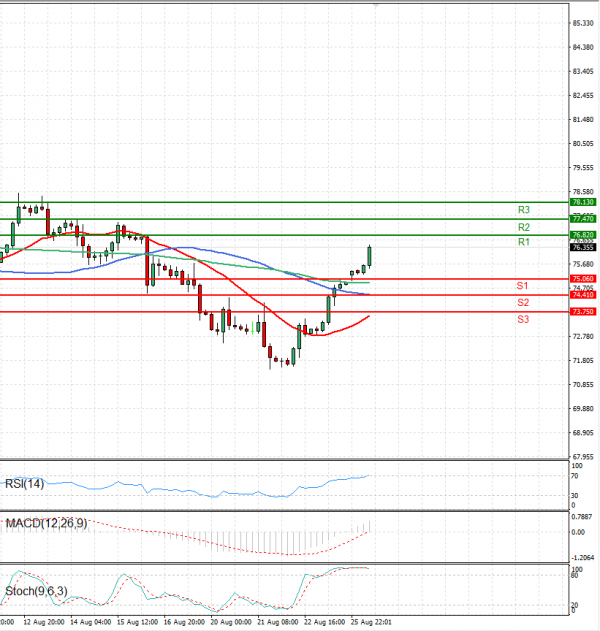Click the 84.380 price axis label
The width and height of the screenshot is (600, 631).
click(x=583, y=47)
